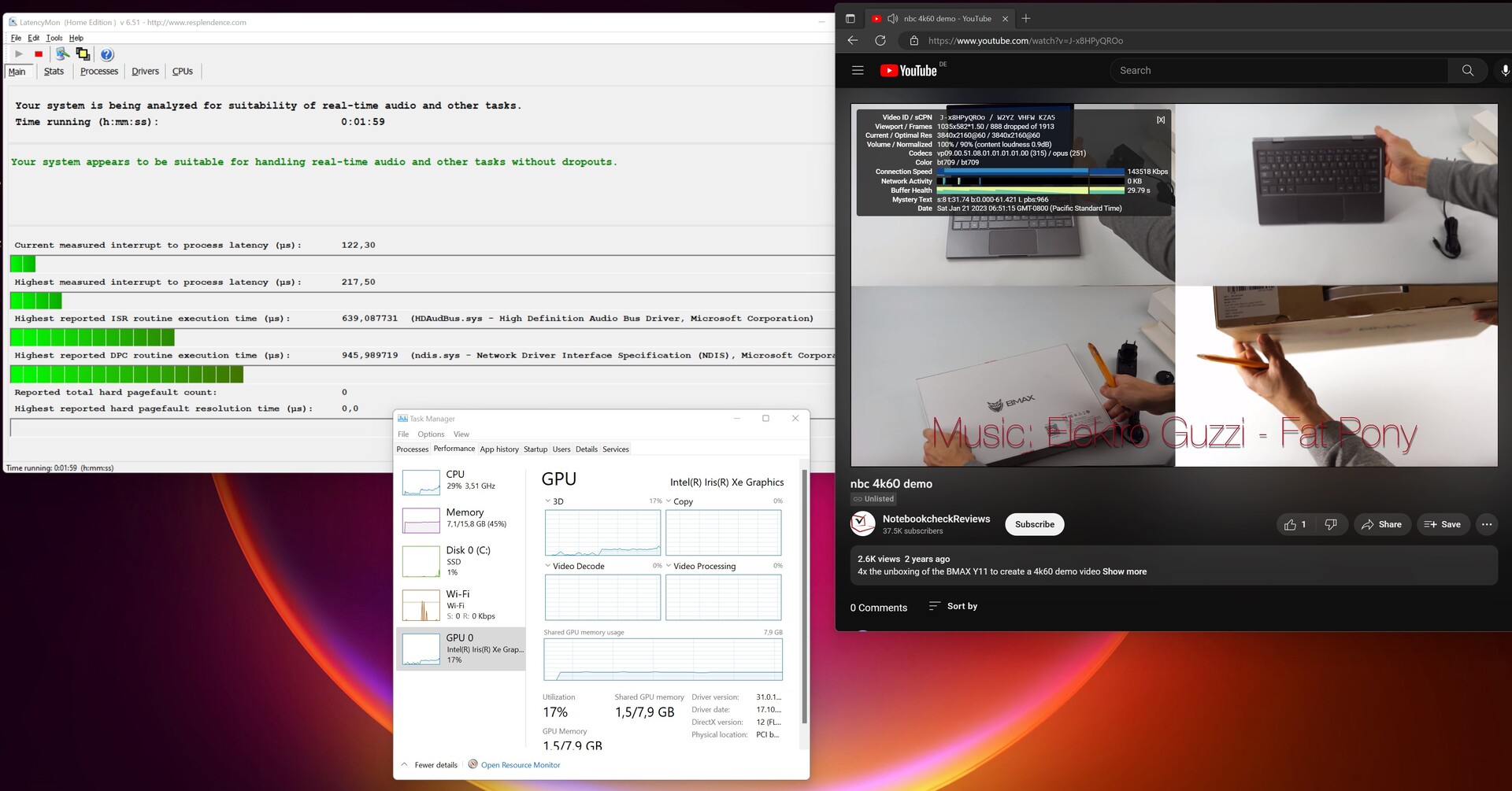Select Wi-Fi performance entry
Viewport: 1512px width, 791px height.
tap(461, 604)
